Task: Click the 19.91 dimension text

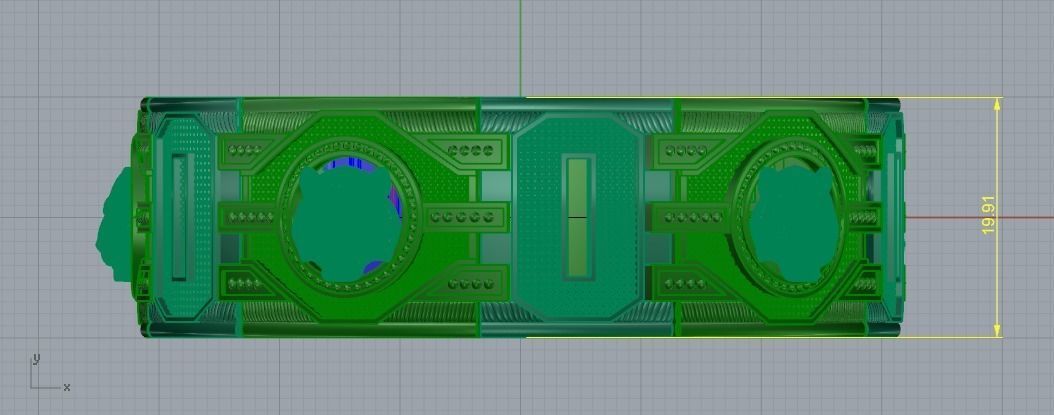Action: (988, 216)
